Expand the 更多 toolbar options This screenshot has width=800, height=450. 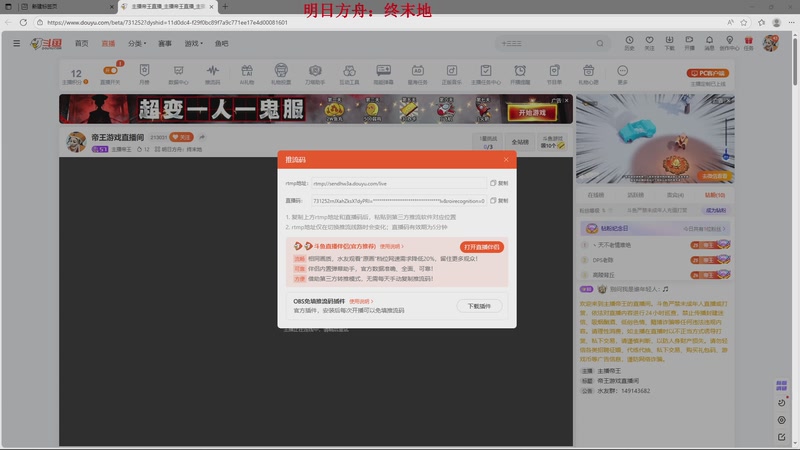coord(622,74)
